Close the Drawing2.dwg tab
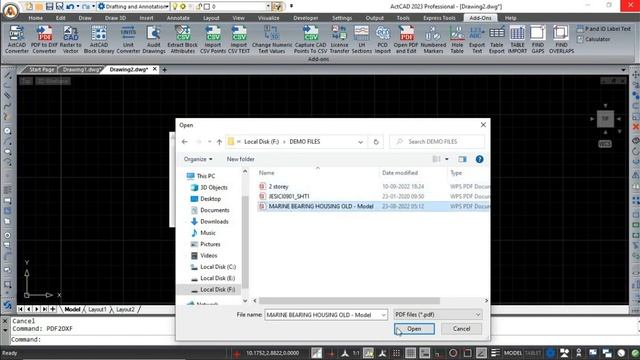This screenshot has height=360, width=640. [155, 69]
